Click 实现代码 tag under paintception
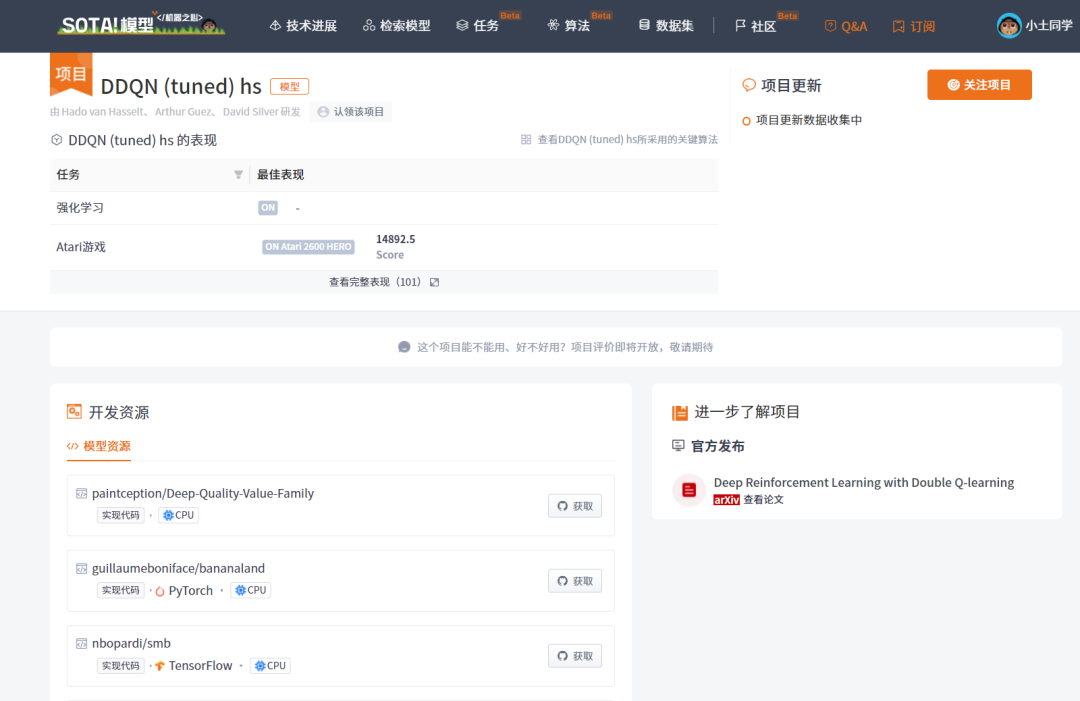The width and height of the screenshot is (1080, 701). [121, 515]
